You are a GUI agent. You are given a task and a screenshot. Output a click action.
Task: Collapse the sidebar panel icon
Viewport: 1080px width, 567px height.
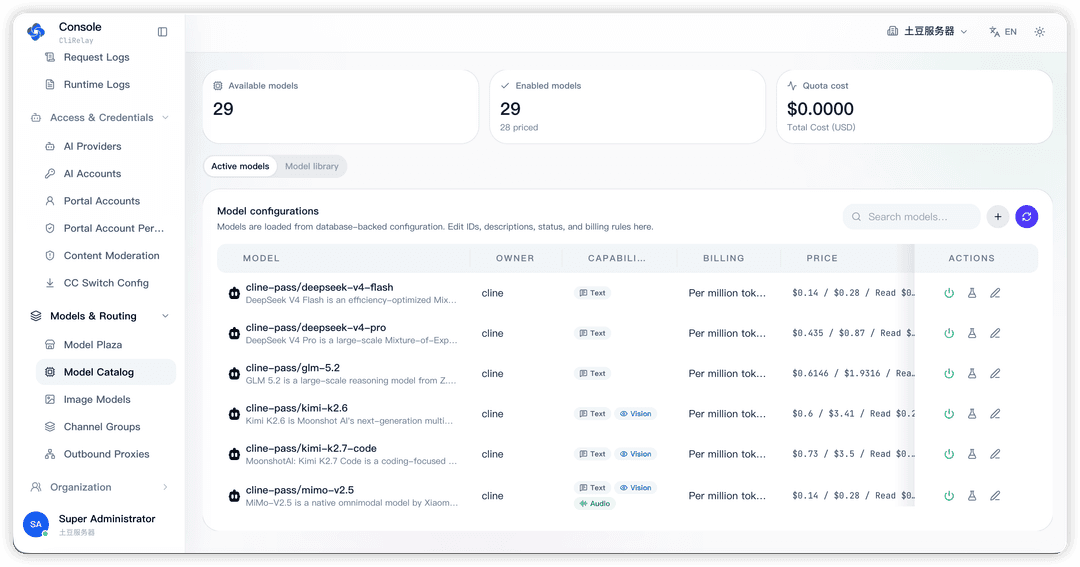coord(163,32)
